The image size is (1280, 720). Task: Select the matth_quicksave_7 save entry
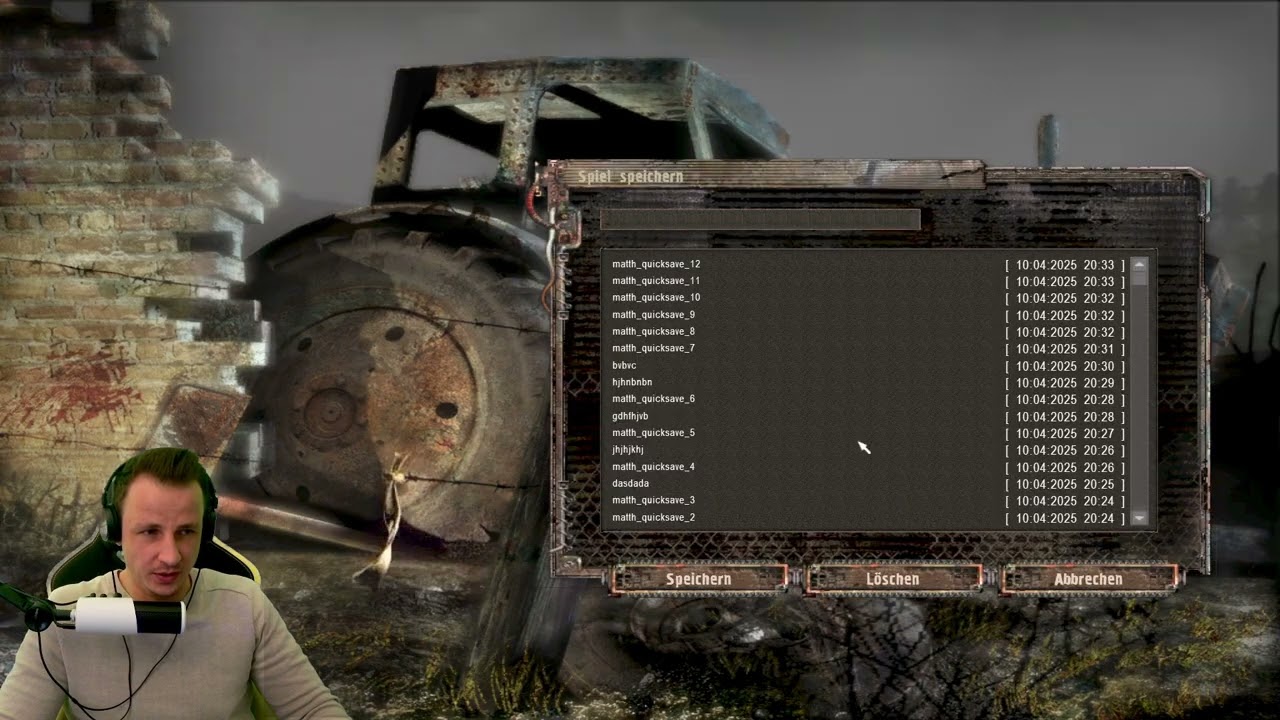click(x=867, y=349)
